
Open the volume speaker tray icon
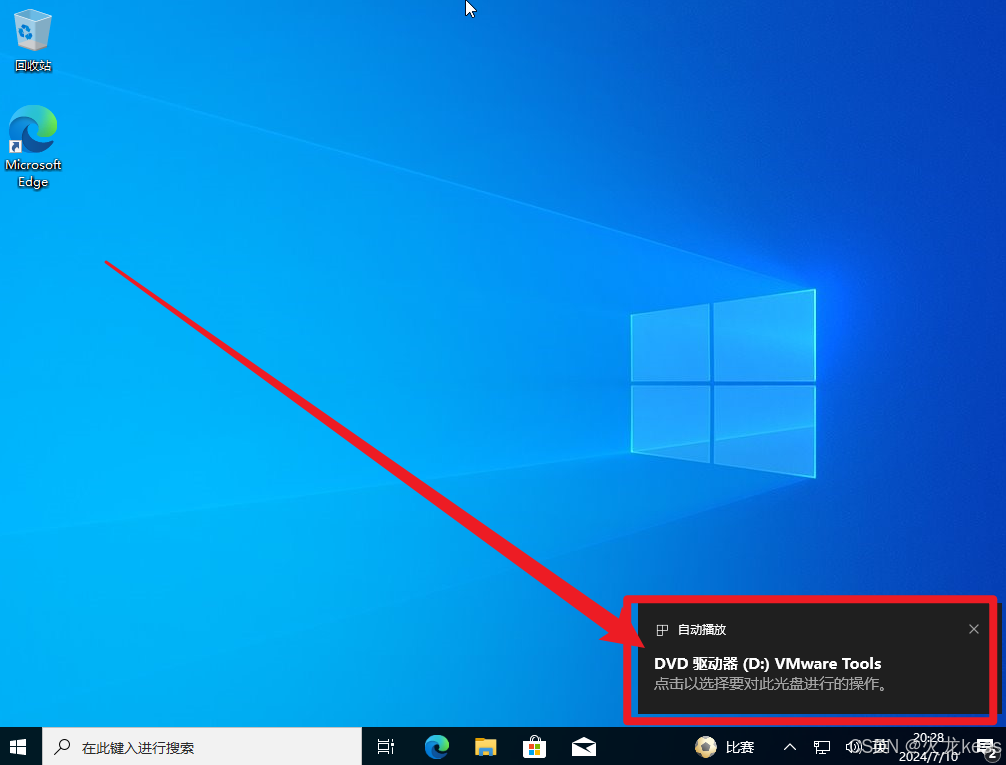pyautogui.click(x=853, y=747)
